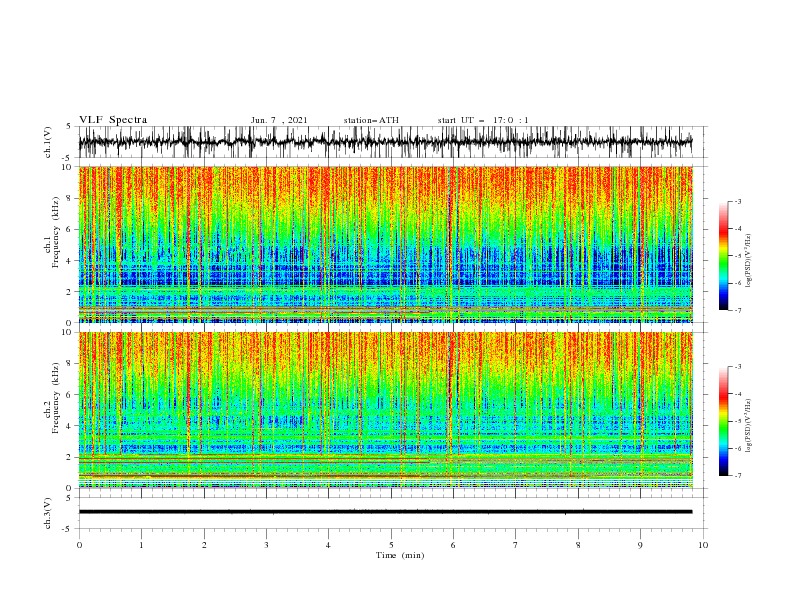This screenshot has height=612, width=792.
Task: Click the "-3" tick on ch.1 colorbar
Action: 737,201
